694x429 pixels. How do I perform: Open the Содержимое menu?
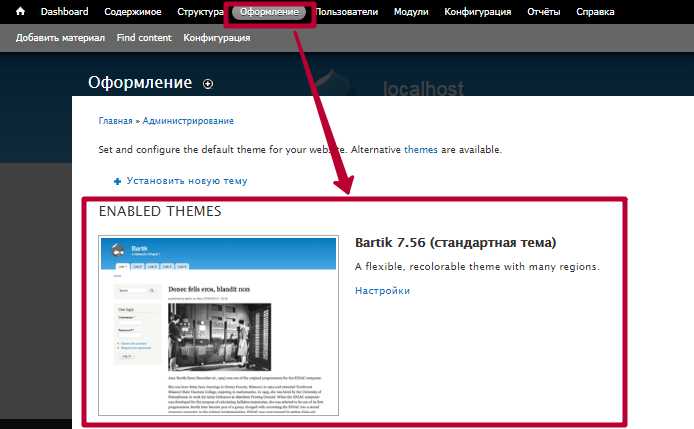(x=132, y=12)
